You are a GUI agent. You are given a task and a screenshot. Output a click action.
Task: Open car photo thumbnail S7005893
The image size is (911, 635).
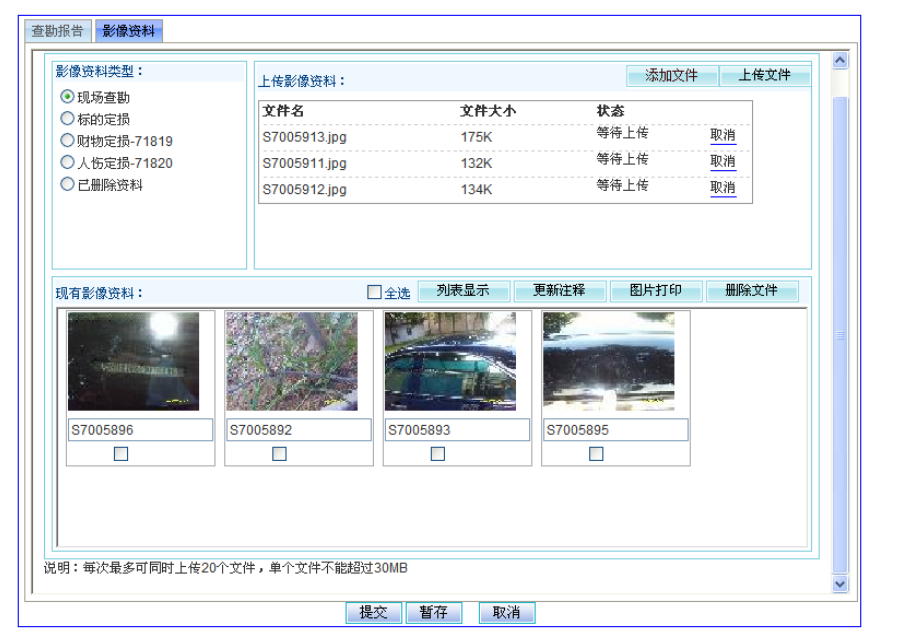(450, 361)
